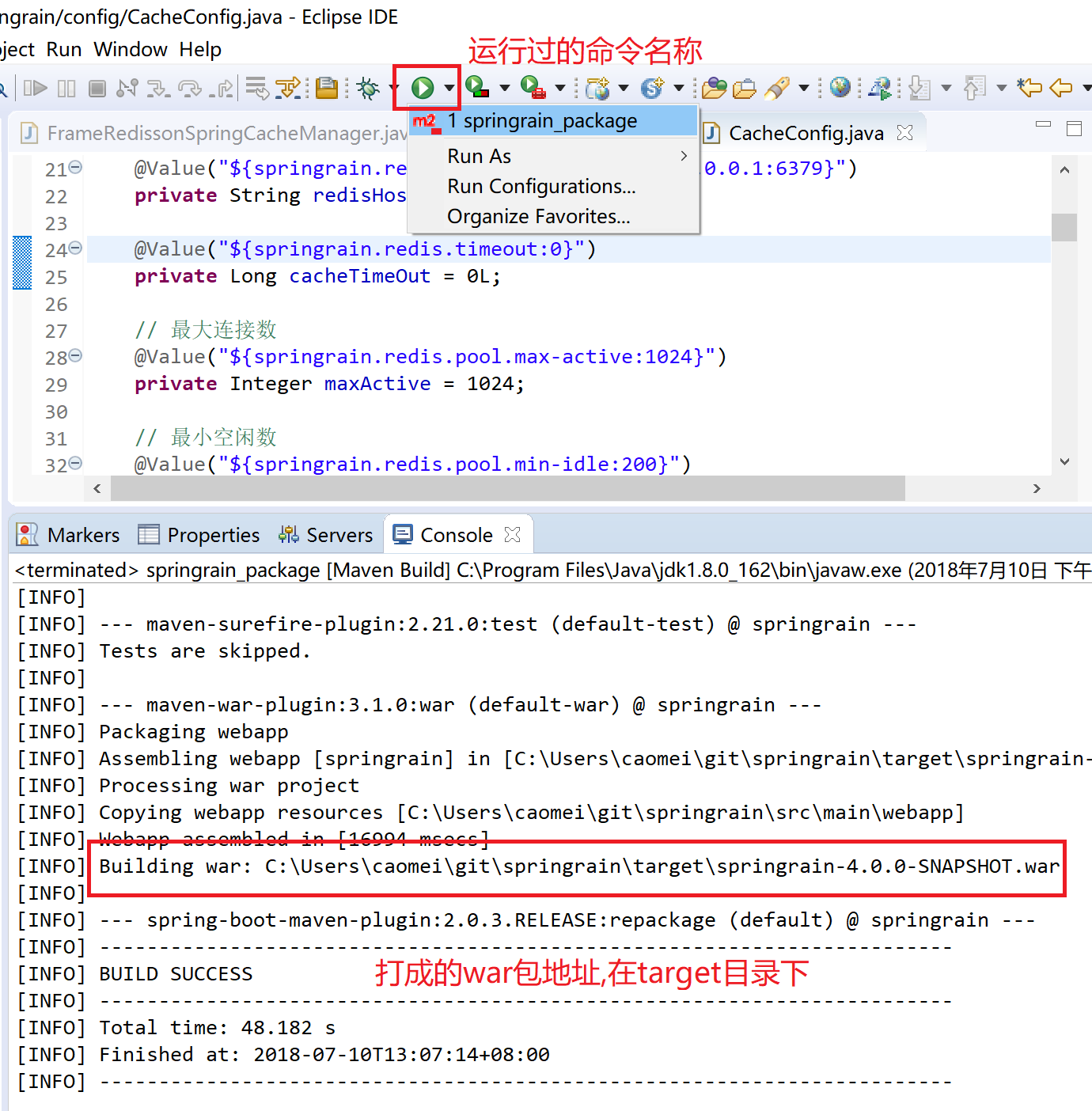
Task: Launch the Coverage run icon
Action: [x=477, y=87]
